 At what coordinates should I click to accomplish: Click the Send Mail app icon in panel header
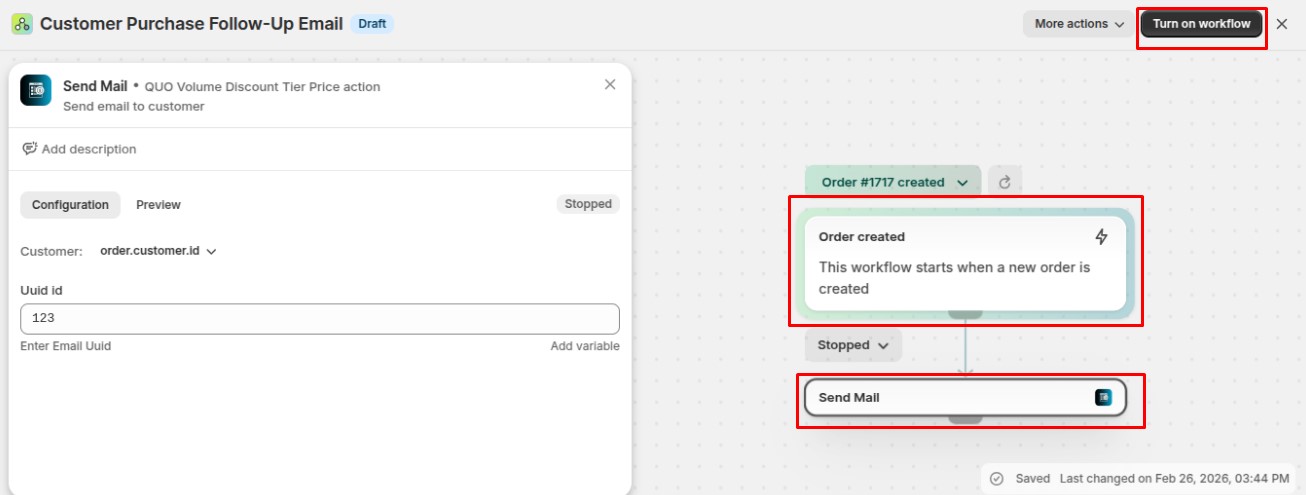point(36,91)
